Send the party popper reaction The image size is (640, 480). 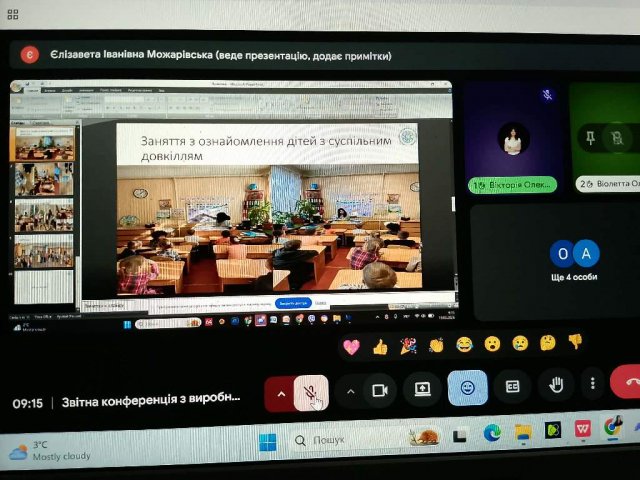coord(408,346)
